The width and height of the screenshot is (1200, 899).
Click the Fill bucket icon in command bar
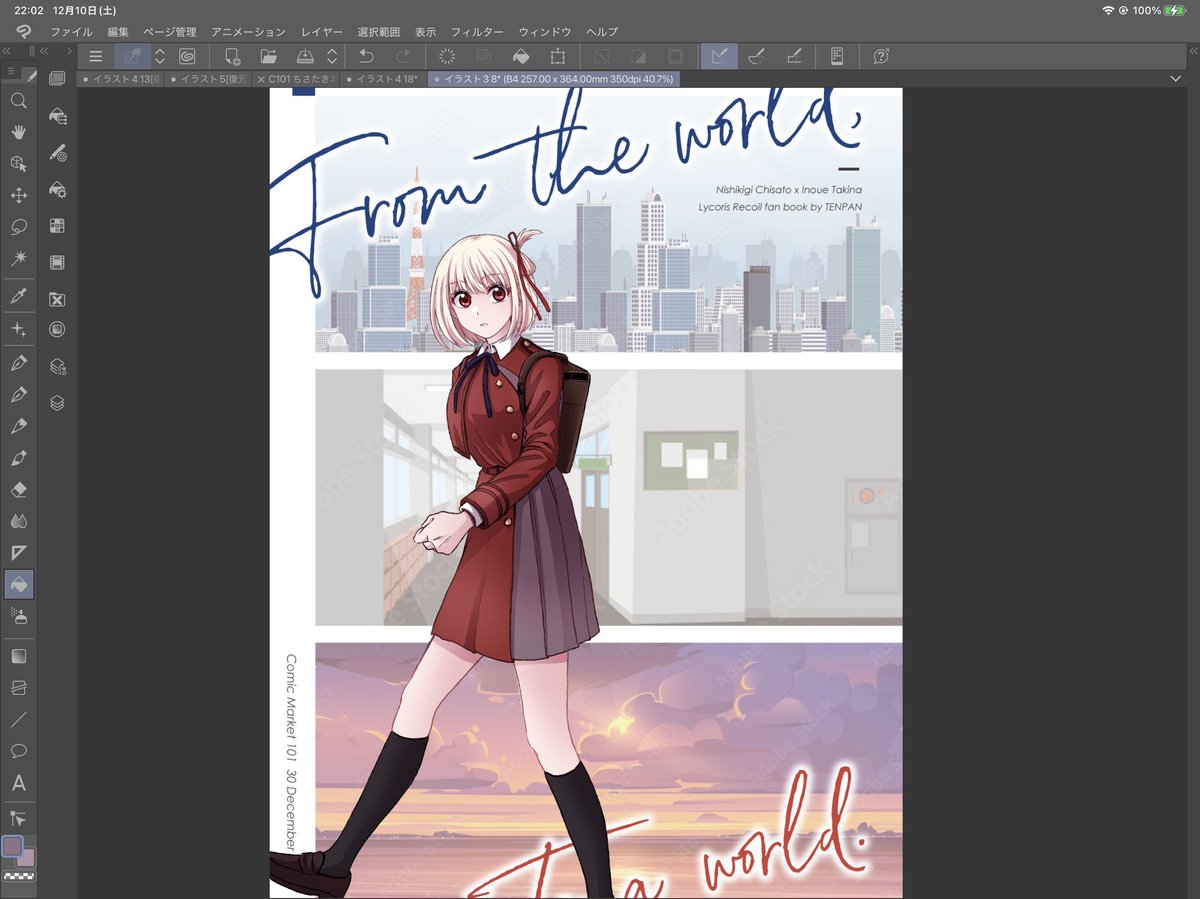(521, 57)
